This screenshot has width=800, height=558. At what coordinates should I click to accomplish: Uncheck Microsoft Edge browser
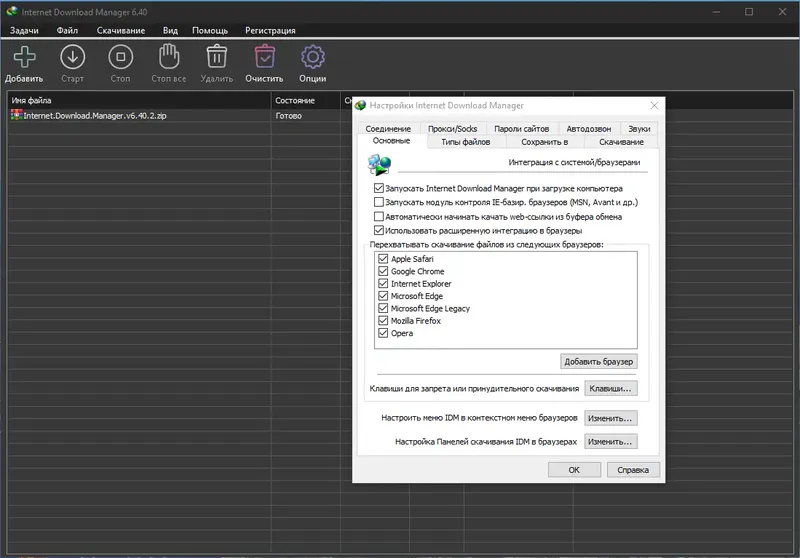[x=383, y=295]
